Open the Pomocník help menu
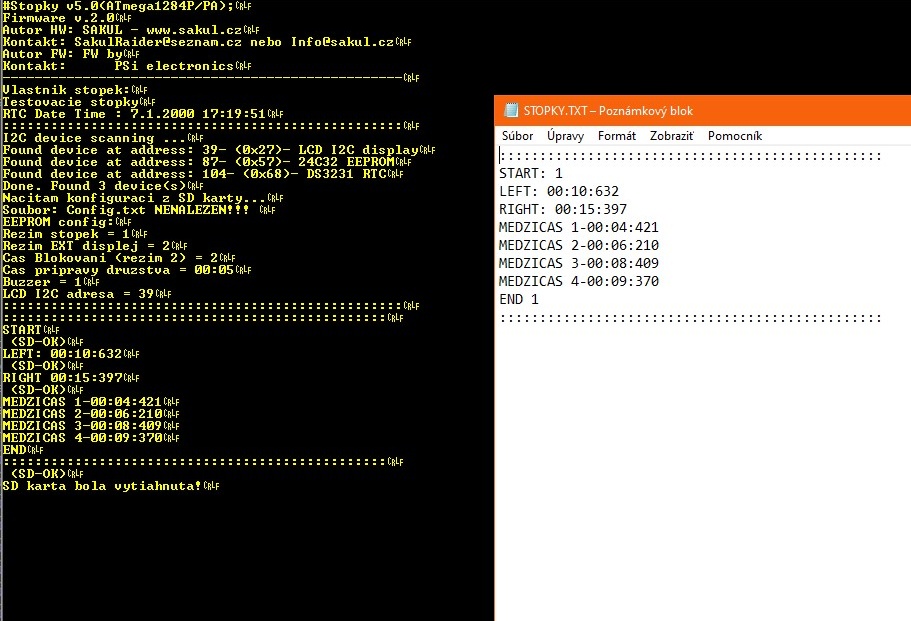 (x=735, y=136)
